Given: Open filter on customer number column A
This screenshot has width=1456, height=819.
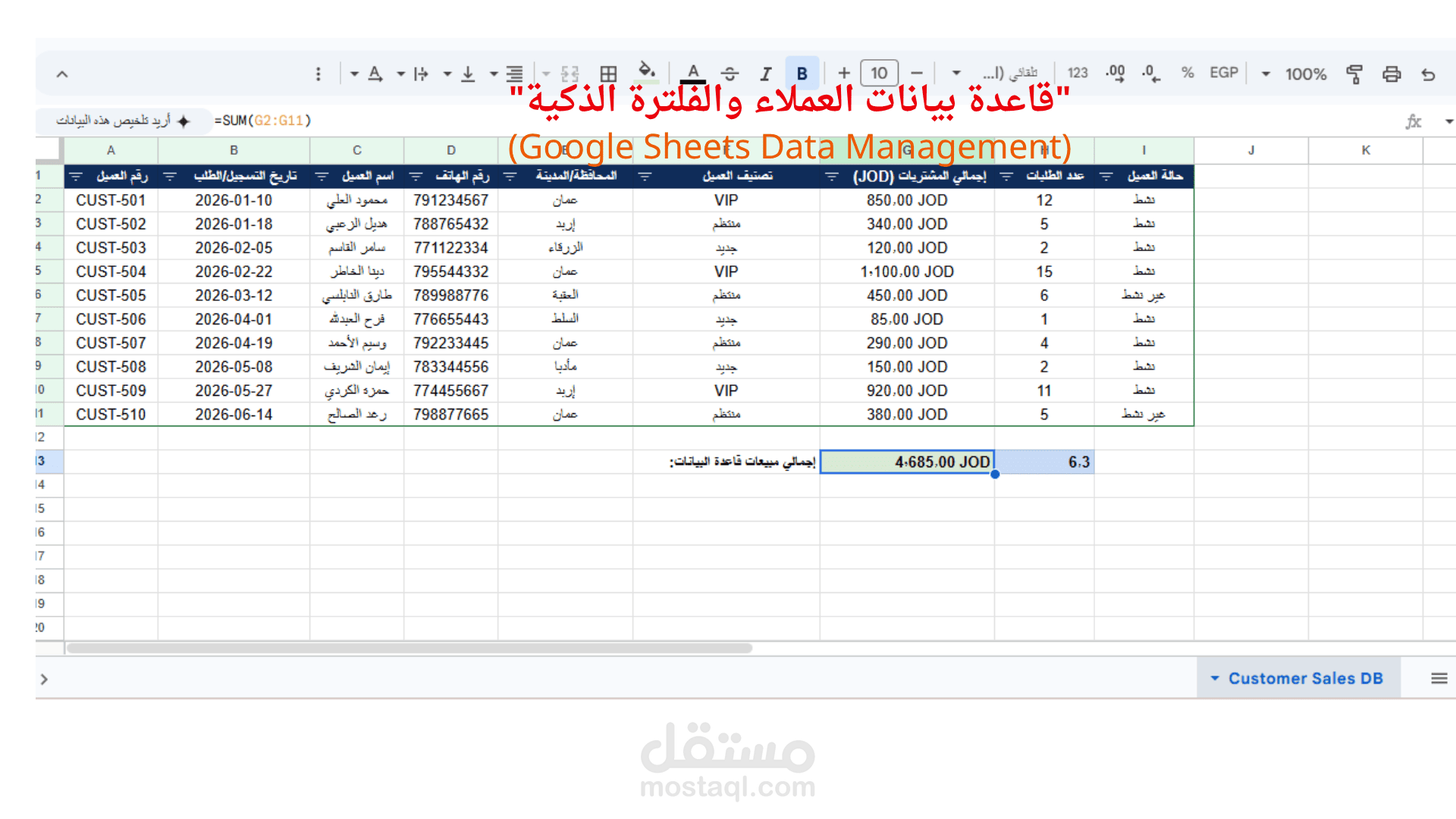Looking at the screenshot, I should 76,176.
